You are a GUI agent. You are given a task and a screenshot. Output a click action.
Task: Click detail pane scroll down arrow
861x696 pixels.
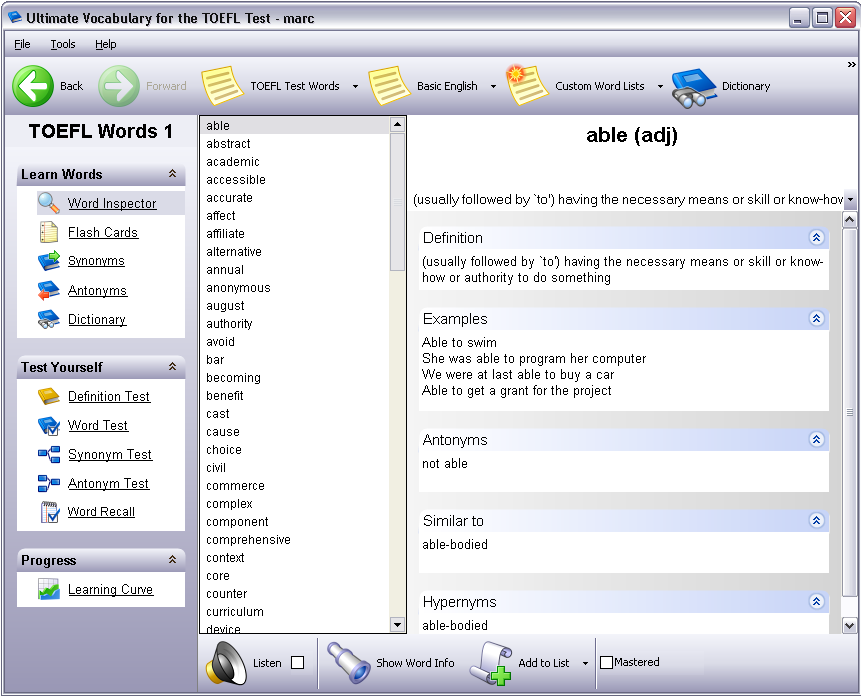click(x=849, y=625)
